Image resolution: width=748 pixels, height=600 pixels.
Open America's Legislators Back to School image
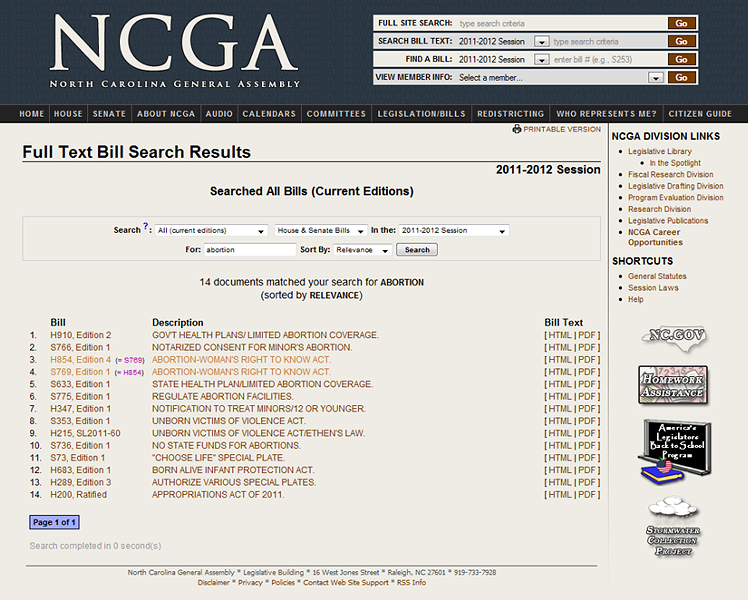point(674,452)
